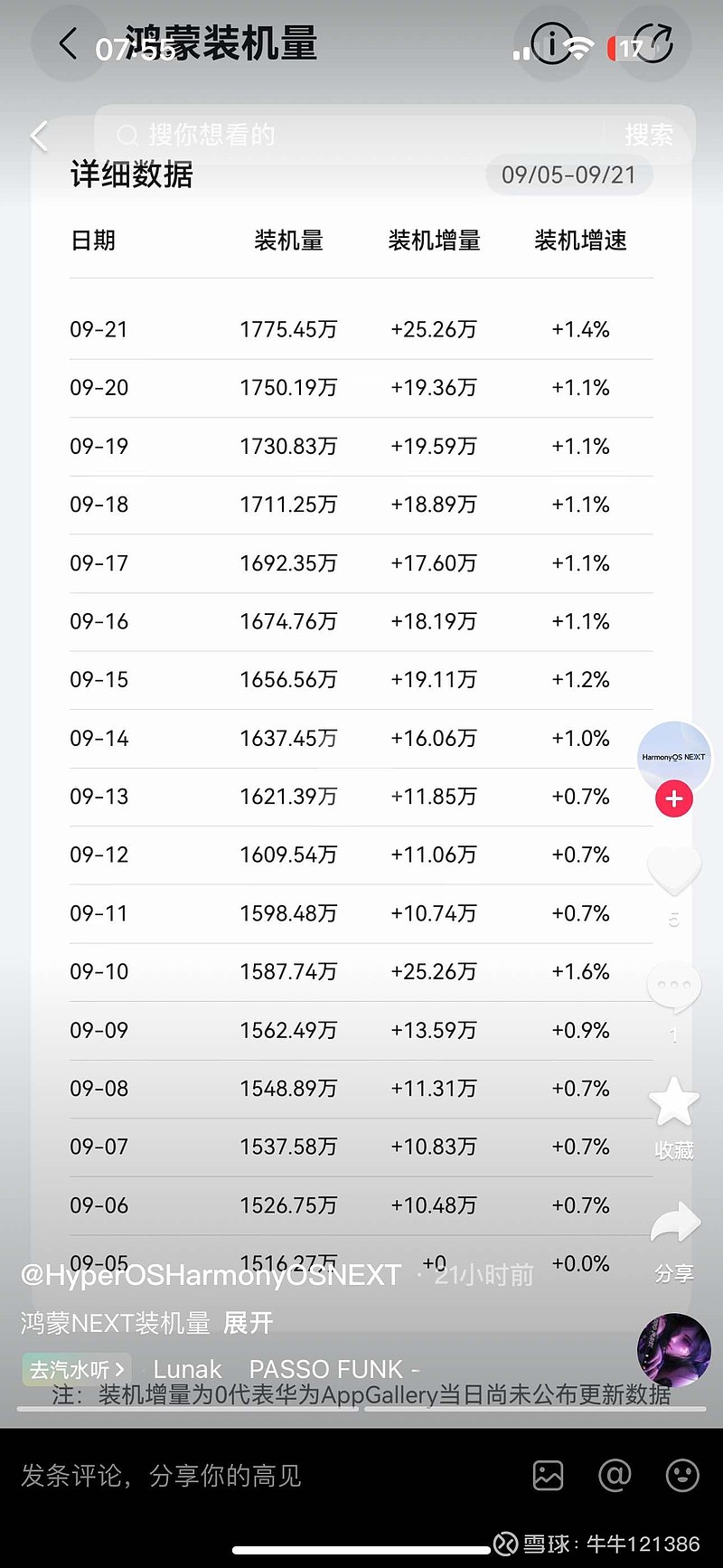Mention someone using the @ icon
This screenshot has height=1568, width=723.
point(615,1476)
